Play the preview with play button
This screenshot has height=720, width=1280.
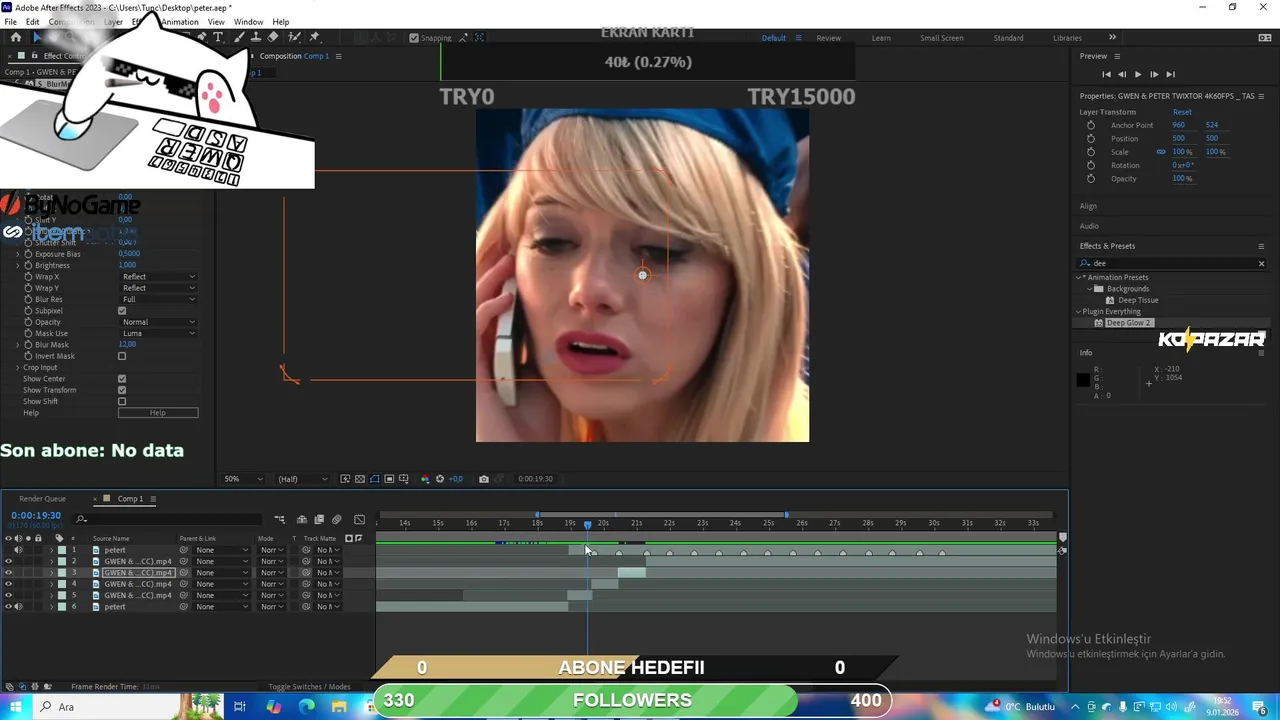tap(1137, 74)
